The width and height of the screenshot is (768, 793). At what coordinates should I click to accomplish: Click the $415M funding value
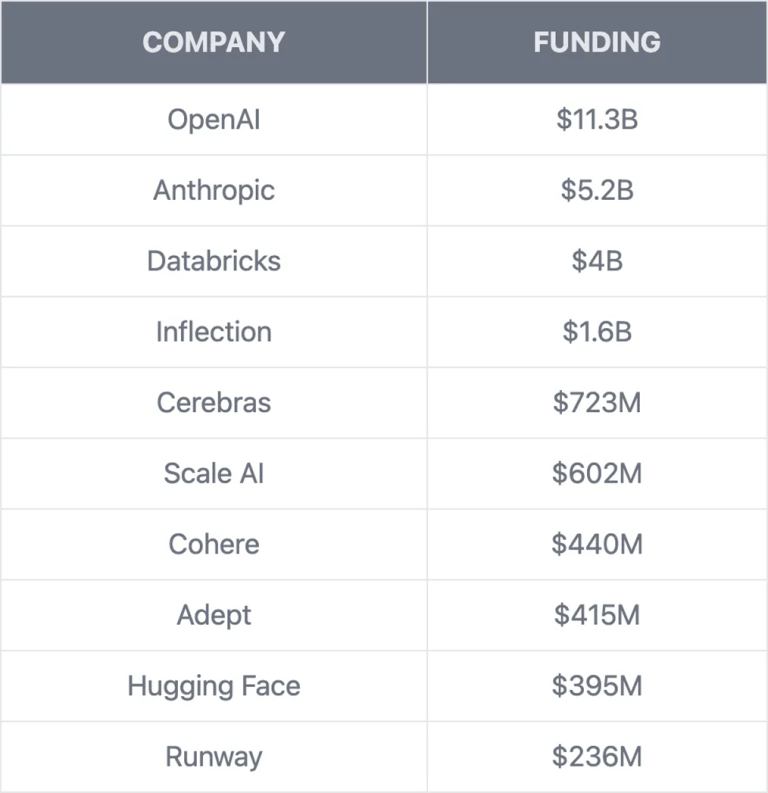pos(597,615)
